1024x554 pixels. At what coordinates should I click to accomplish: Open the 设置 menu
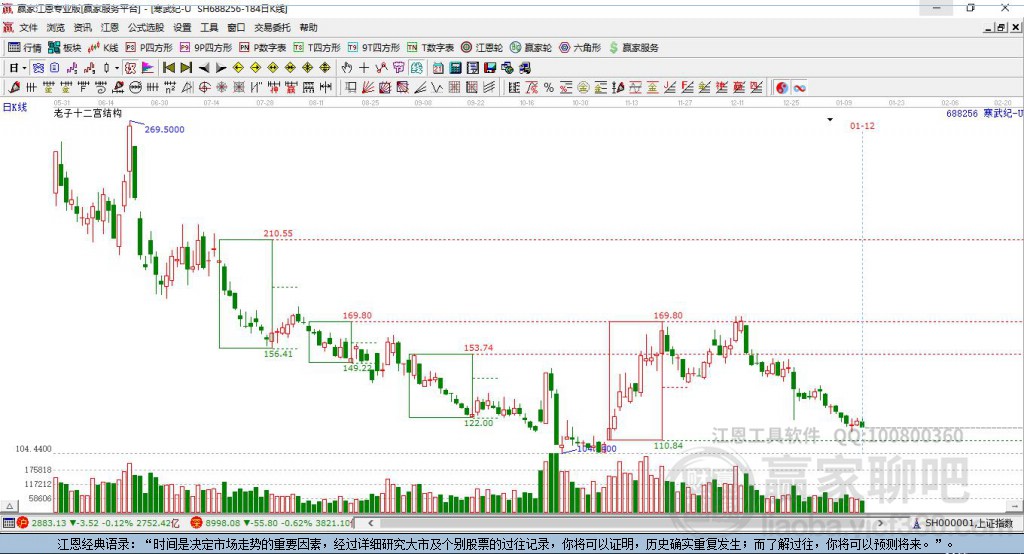click(x=182, y=27)
